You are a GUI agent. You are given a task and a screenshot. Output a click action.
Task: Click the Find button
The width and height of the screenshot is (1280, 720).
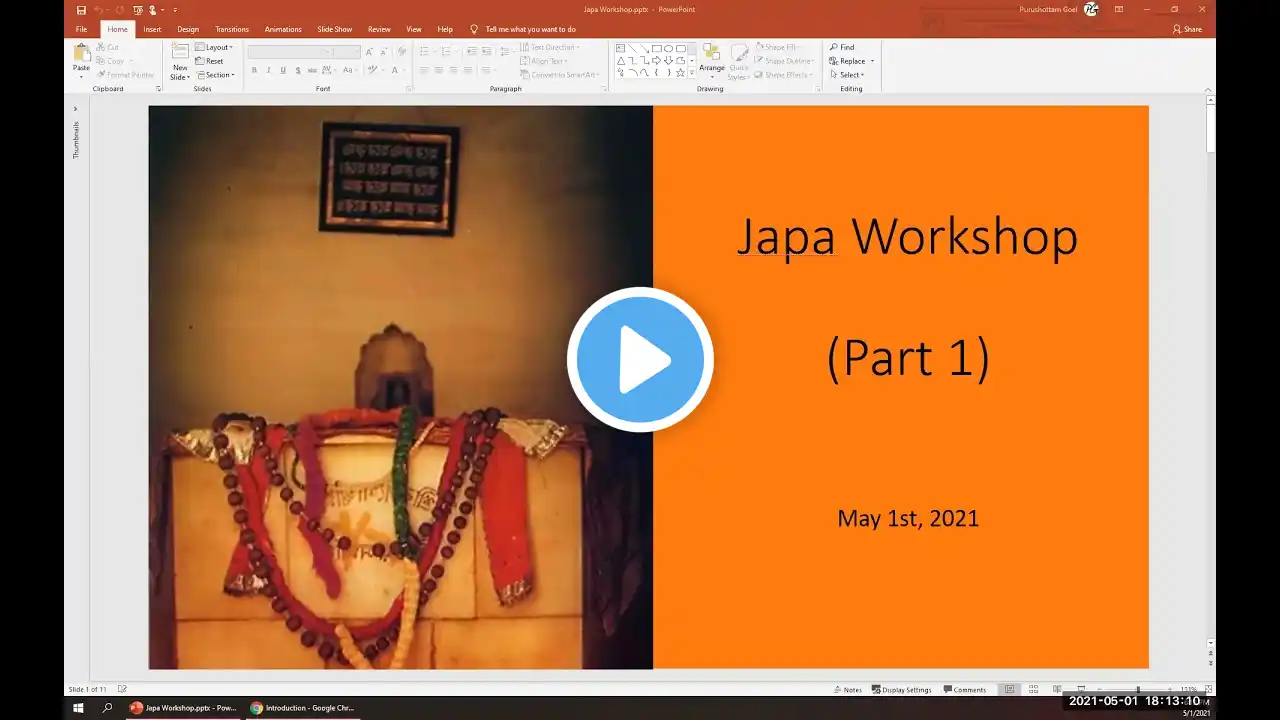click(842, 47)
